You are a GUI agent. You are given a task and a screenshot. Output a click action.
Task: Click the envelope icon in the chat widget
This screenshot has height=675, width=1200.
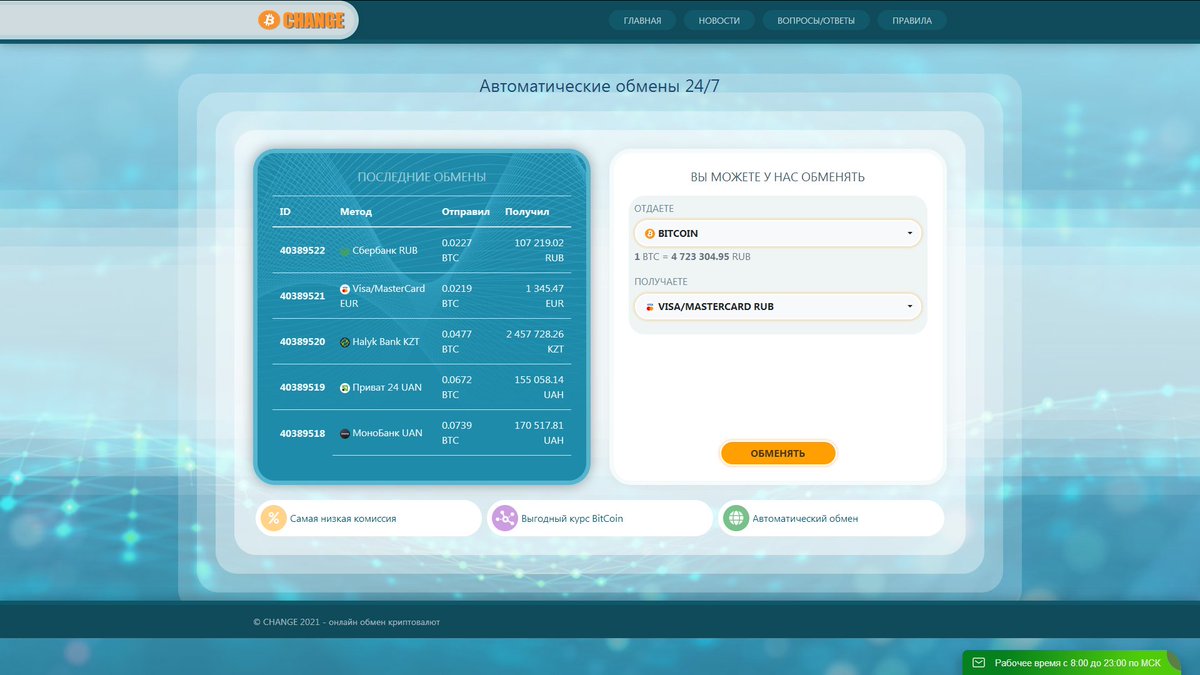pyautogui.click(x=979, y=663)
